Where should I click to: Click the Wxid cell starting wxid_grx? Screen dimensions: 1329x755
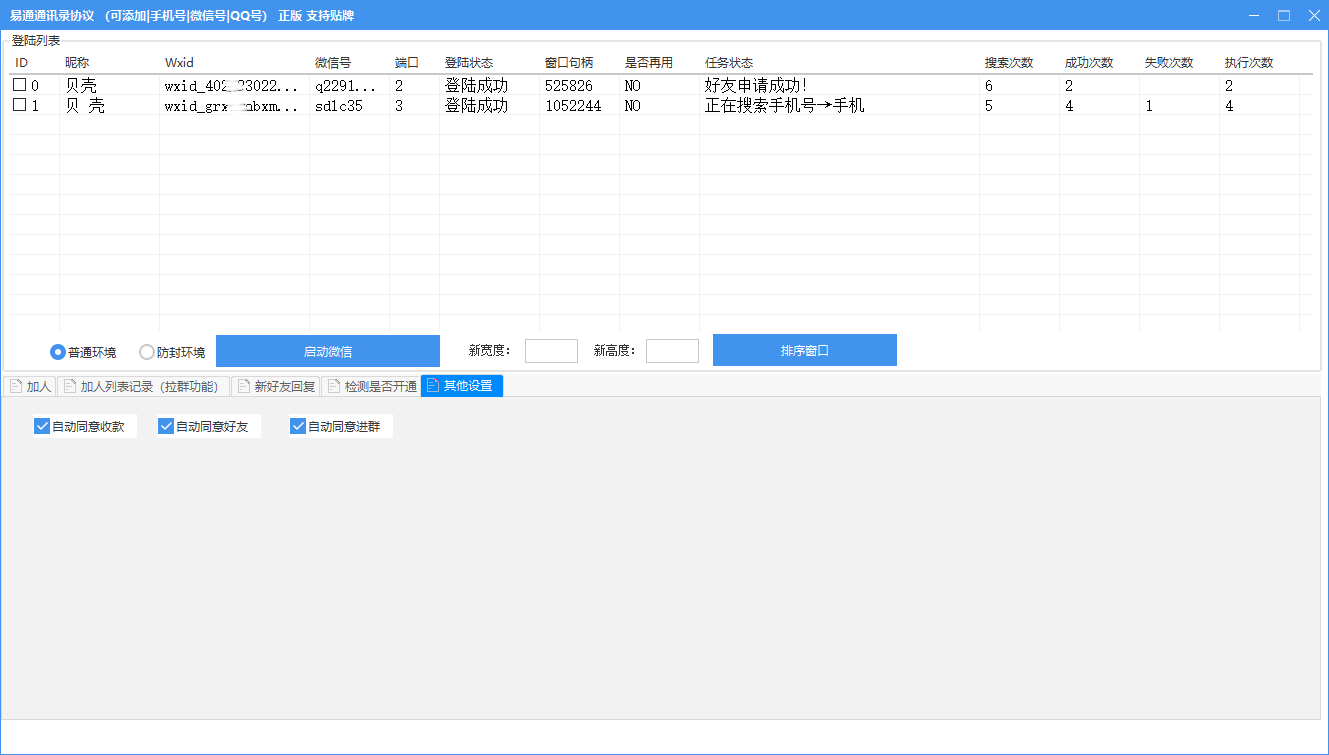pos(232,106)
